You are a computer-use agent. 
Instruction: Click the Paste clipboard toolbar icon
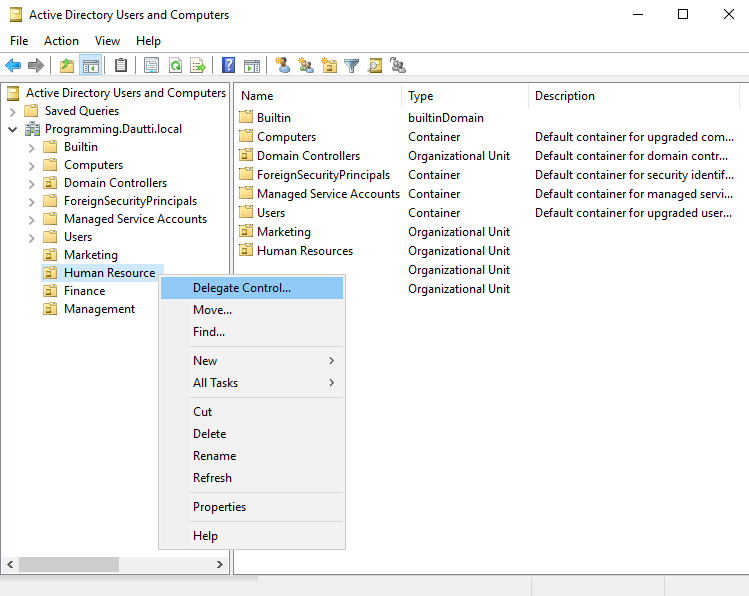click(121, 65)
